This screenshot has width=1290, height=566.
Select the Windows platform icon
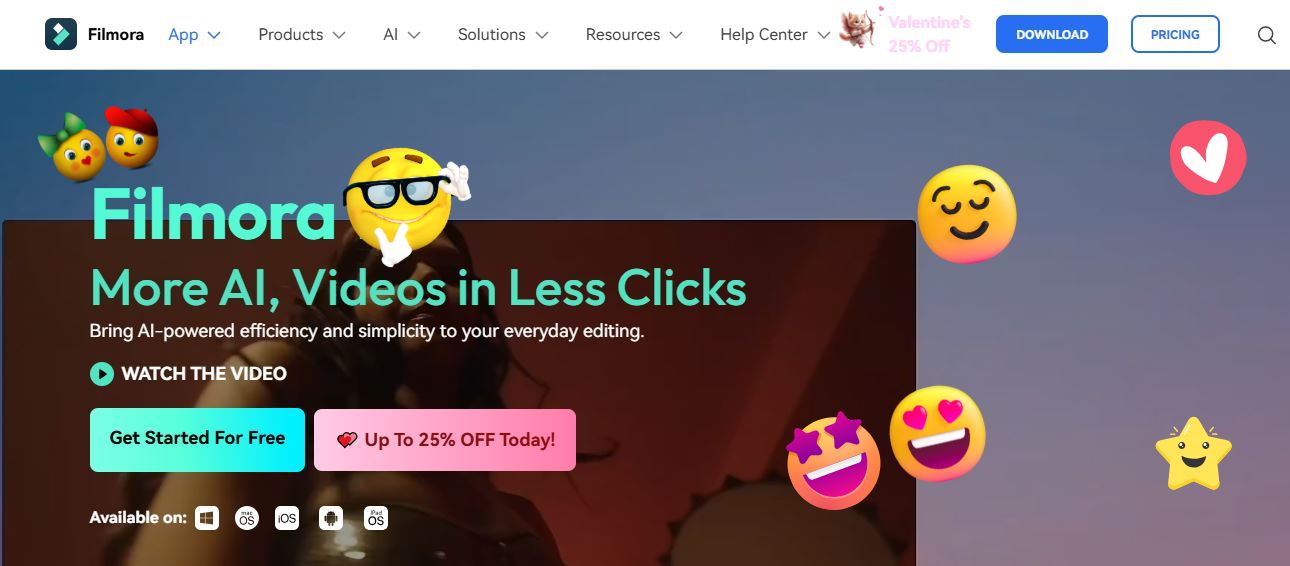pos(207,518)
